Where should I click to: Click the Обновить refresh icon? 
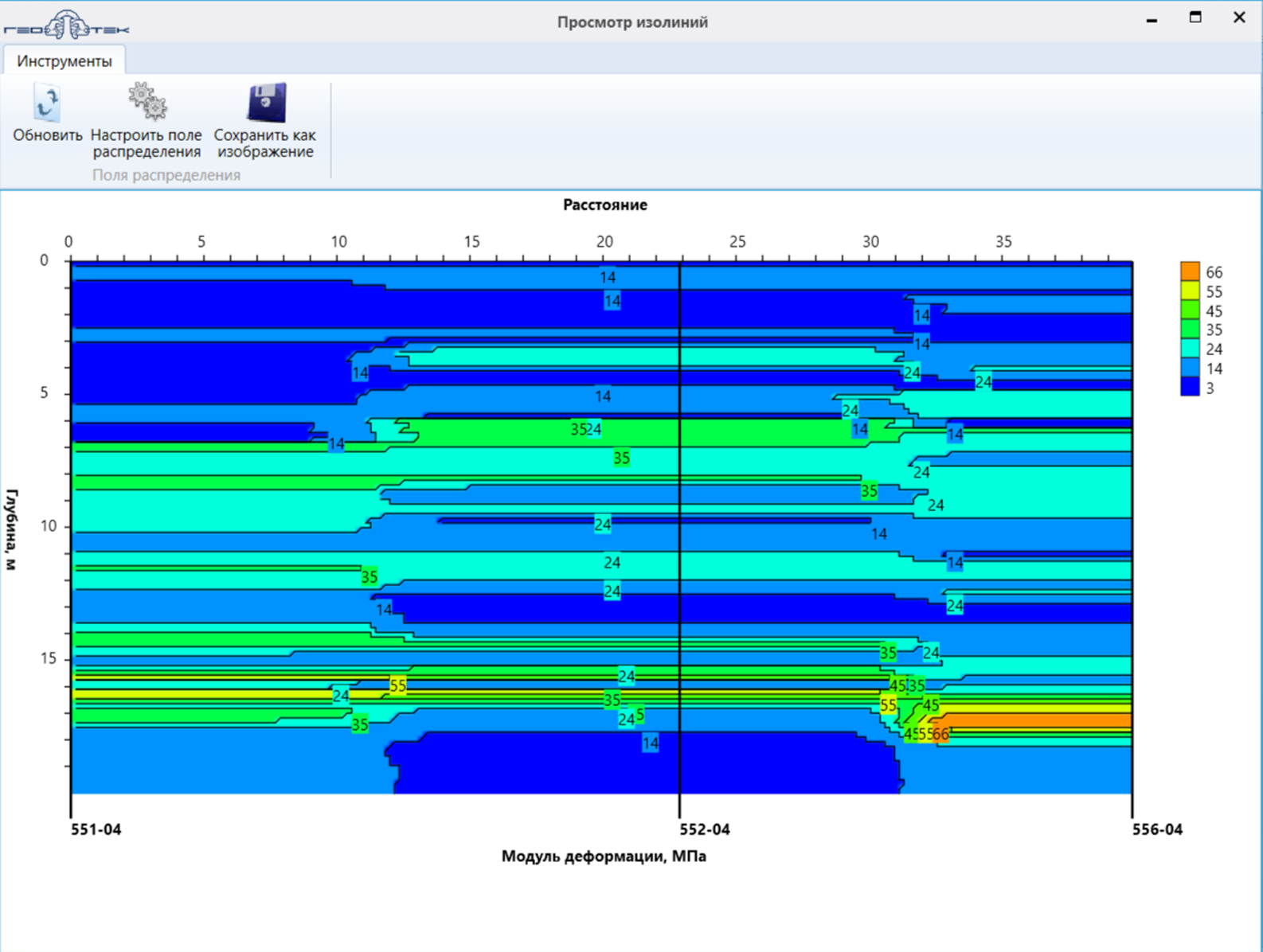pos(47,103)
